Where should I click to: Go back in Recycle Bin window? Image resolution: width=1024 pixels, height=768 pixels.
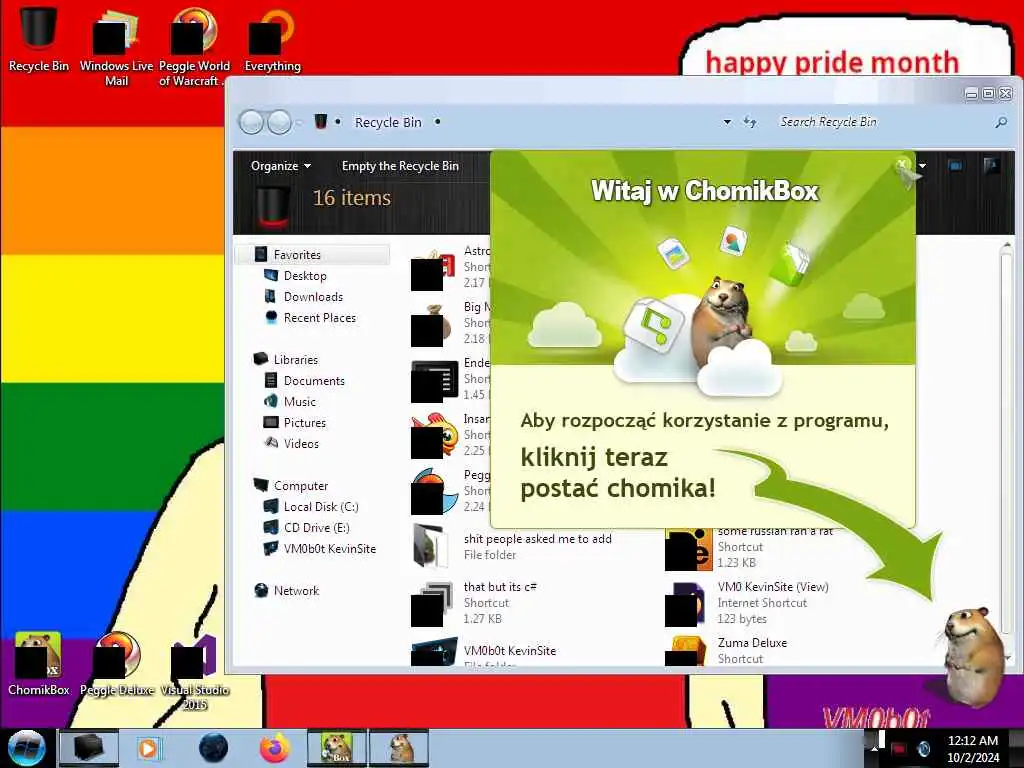251,122
